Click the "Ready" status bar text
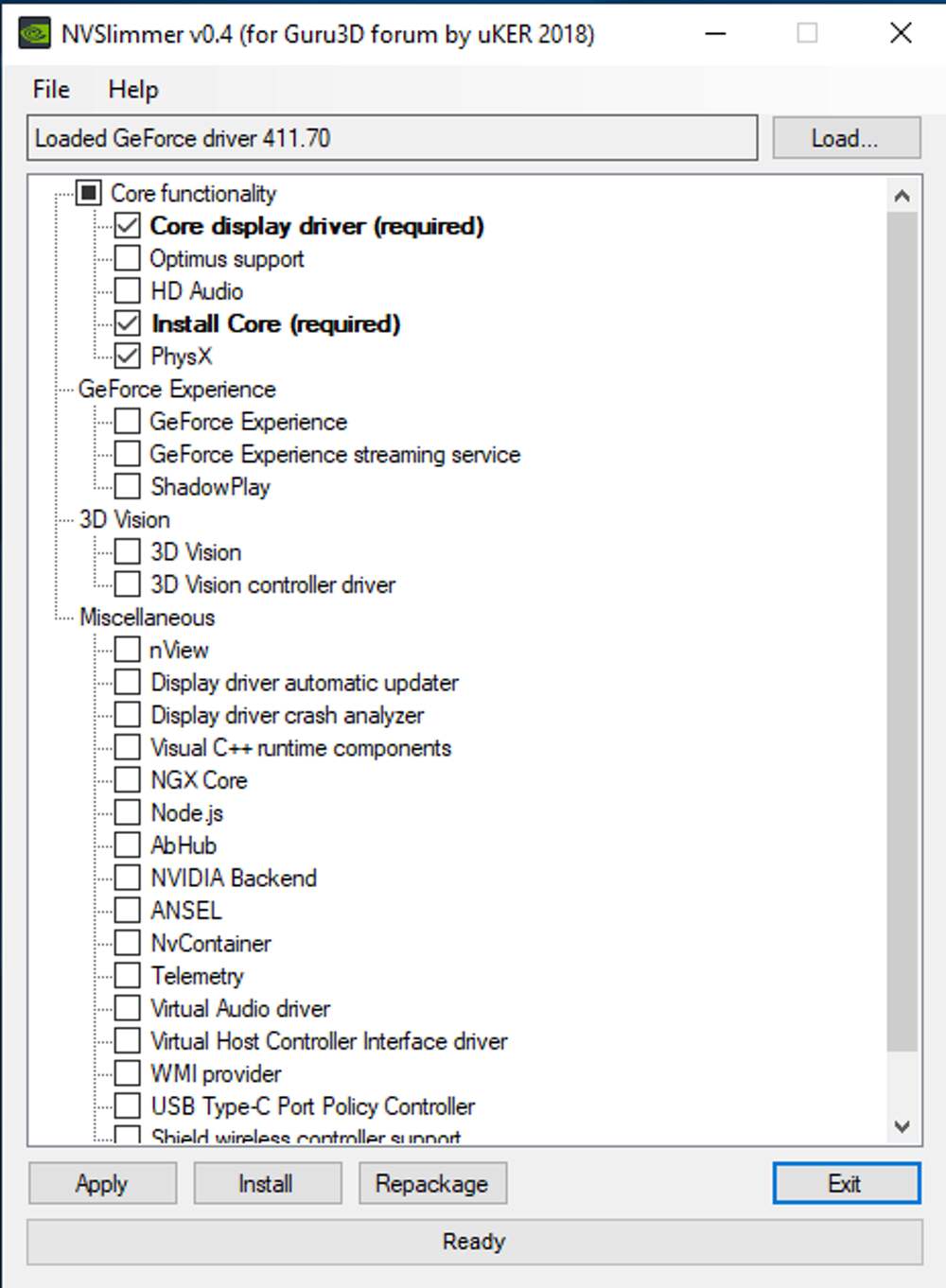946x1288 pixels. [474, 1242]
